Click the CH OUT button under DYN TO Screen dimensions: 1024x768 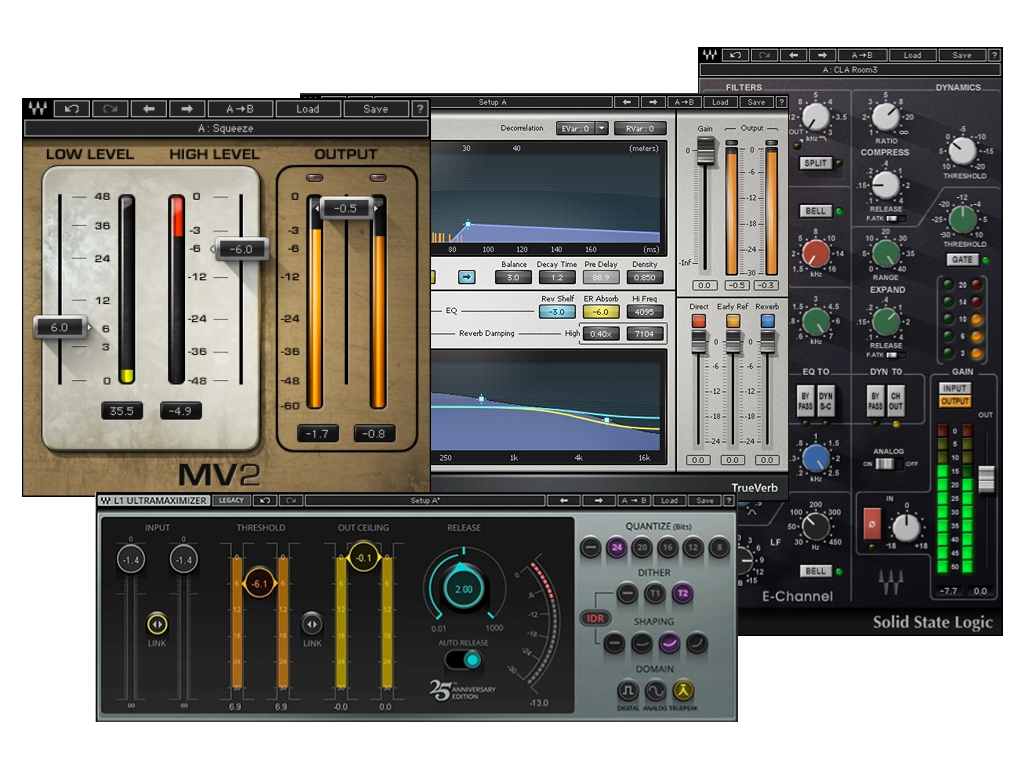click(895, 400)
